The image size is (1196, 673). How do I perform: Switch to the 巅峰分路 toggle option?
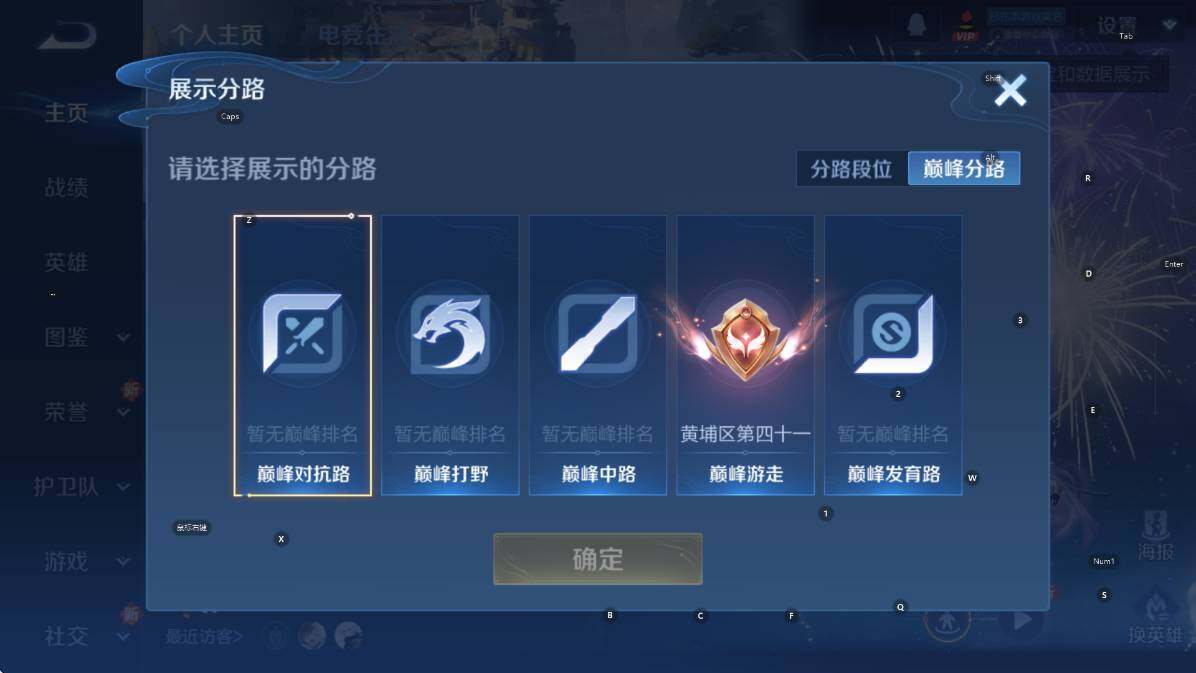pos(964,169)
